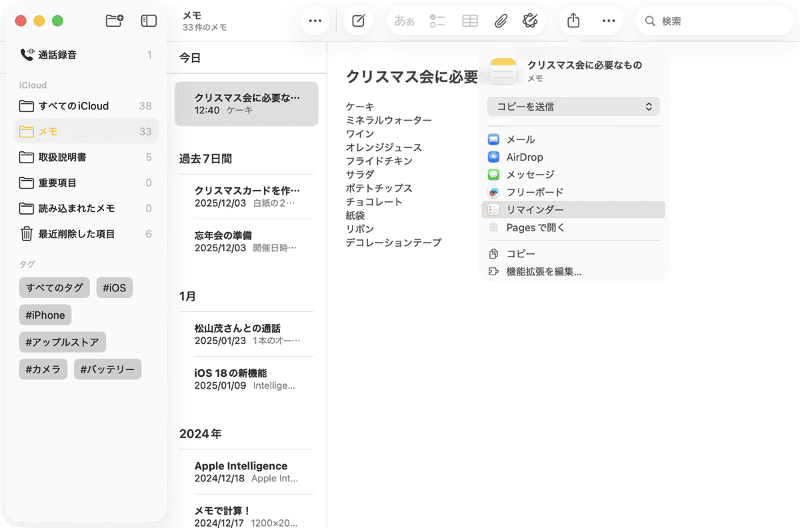Open note クリスマス会に必要な… from today
The width and height of the screenshot is (800, 528).
(x=246, y=104)
